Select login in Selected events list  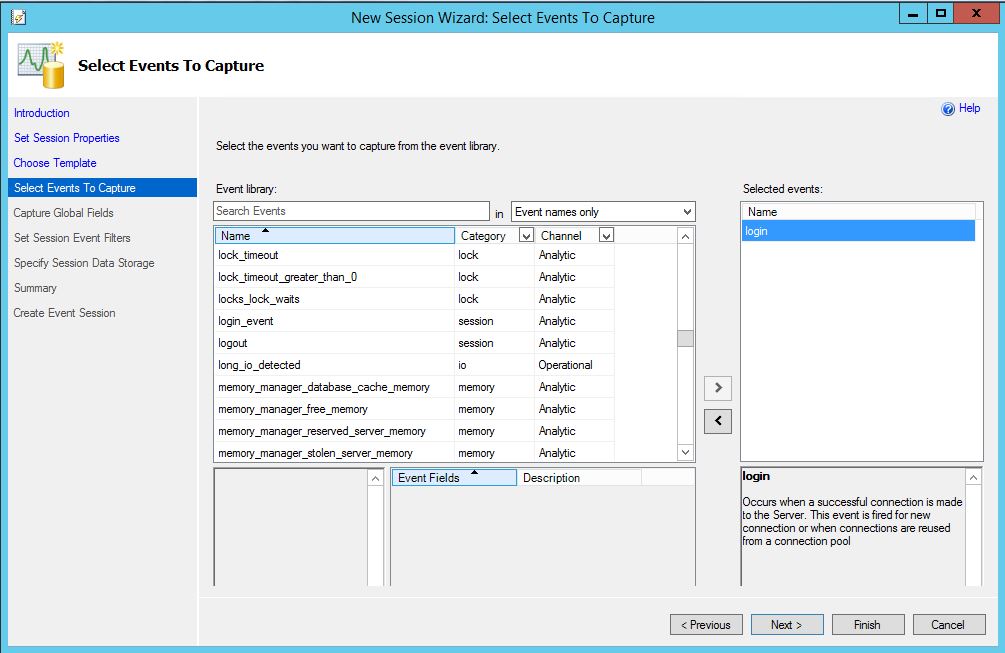858,231
